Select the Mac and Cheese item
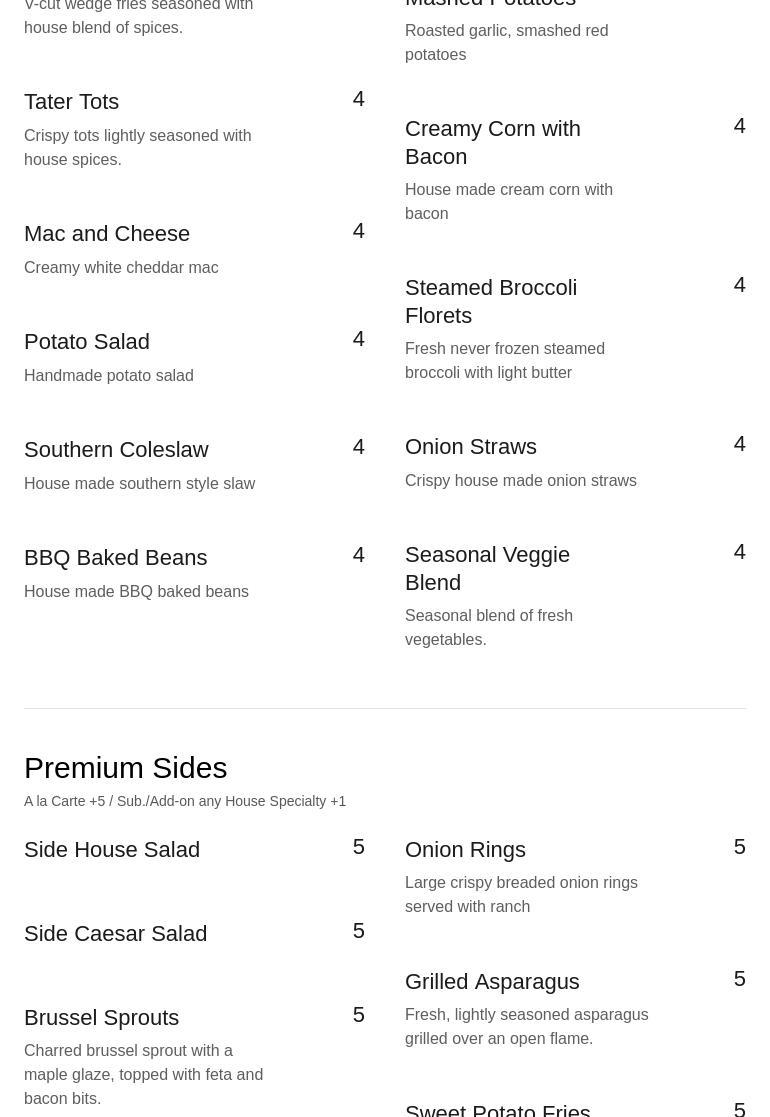 tap(107, 234)
